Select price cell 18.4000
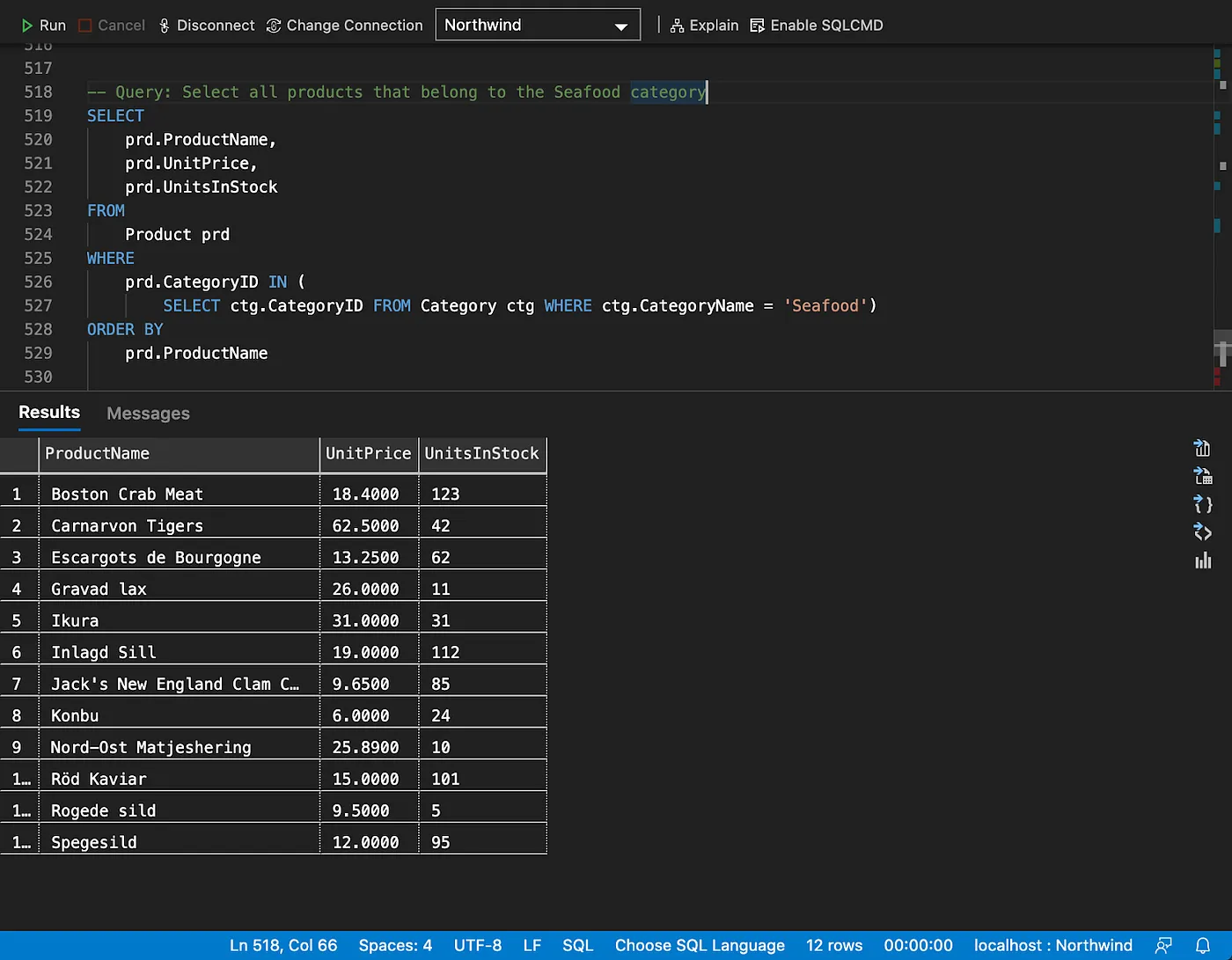The width and height of the screenshot is (1232, 960). (369, 494)
